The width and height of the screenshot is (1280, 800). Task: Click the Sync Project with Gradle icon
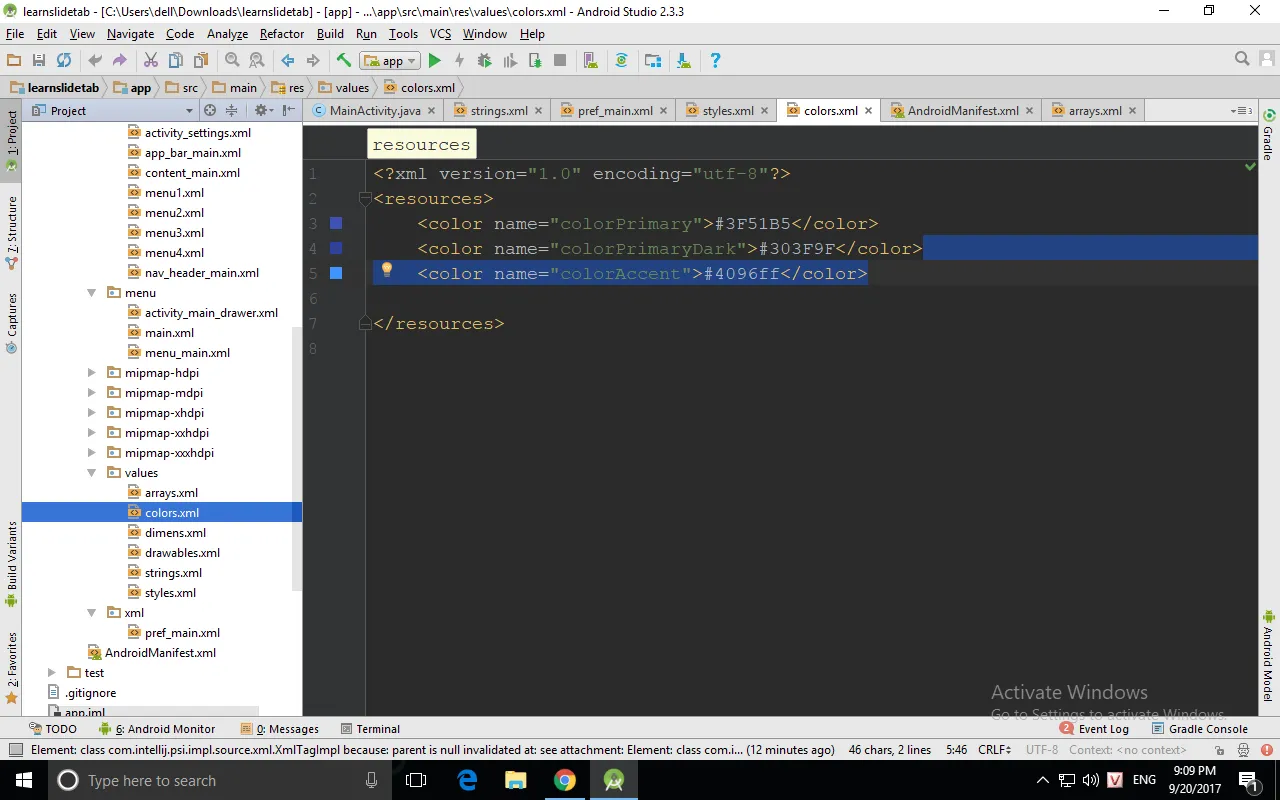point(621,61)
